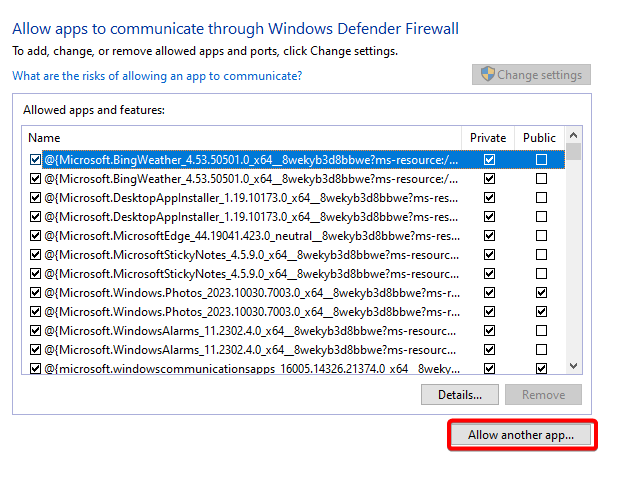This screenshot has width=620, height=493.
Task: Check Public checkbox in the unhighlighted BingWeather row
Action: click(x=541, y=179)
